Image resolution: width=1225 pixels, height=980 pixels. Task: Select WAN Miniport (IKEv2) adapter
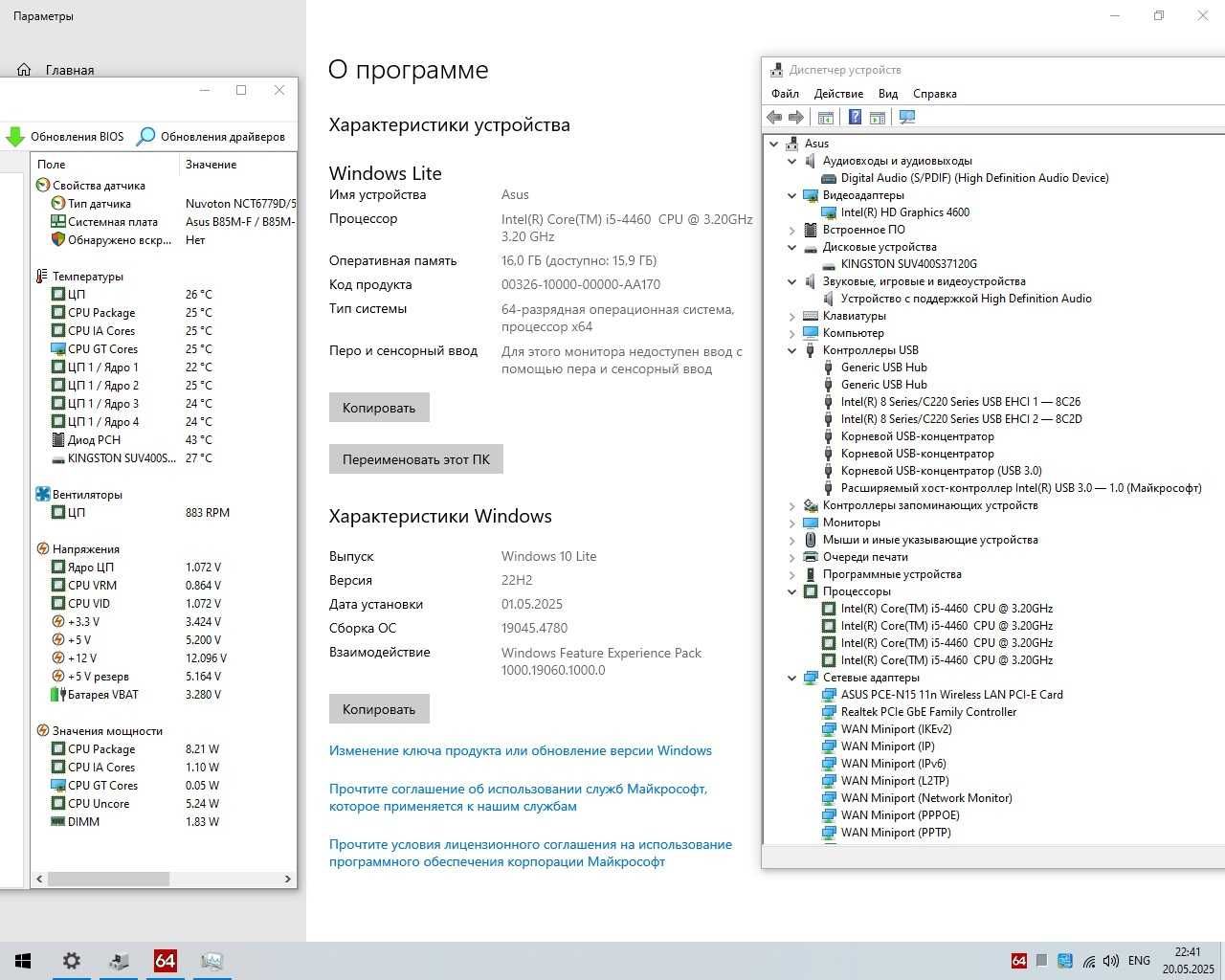coord(896,729)
